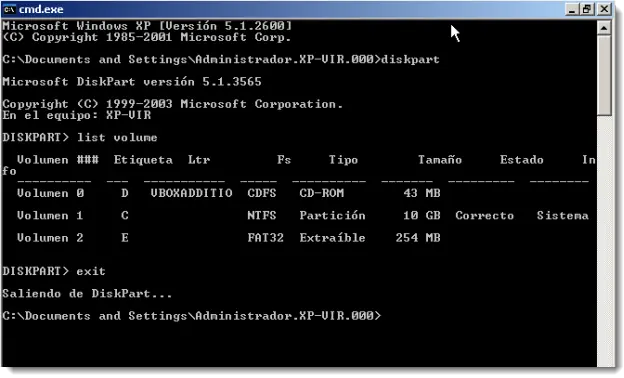Click the vertical scrollbar thumb
Image resolution: width=624 pixels, height=378 pixels.
604,76
